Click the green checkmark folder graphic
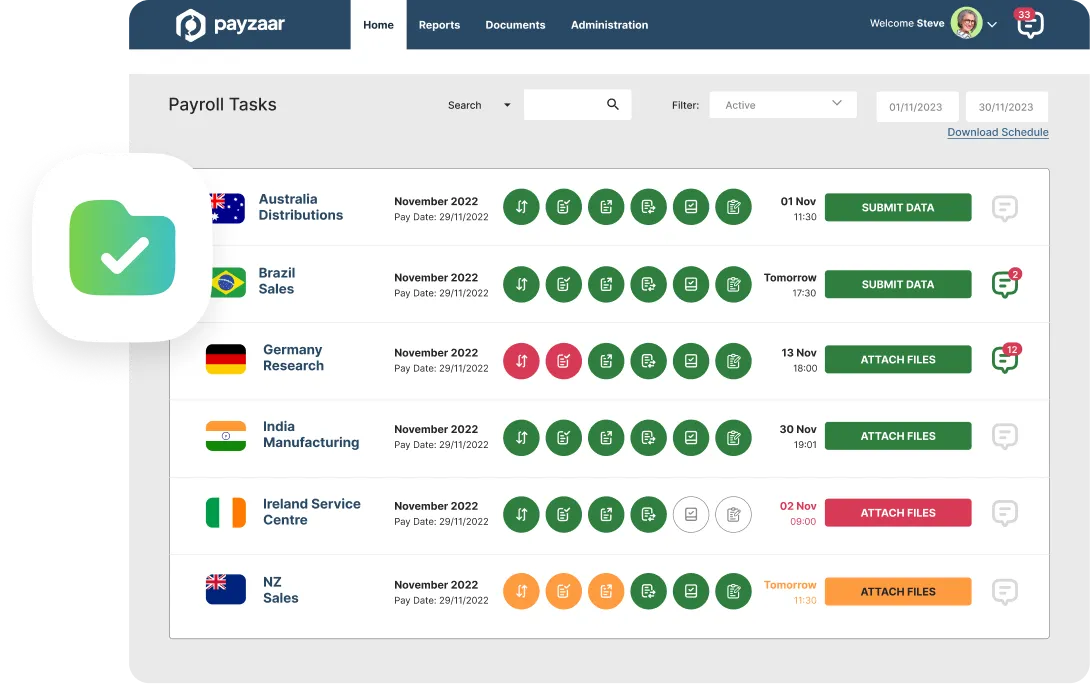This screenshot has height=684, width=1090. pyautogui.click(x=121, y=246)
